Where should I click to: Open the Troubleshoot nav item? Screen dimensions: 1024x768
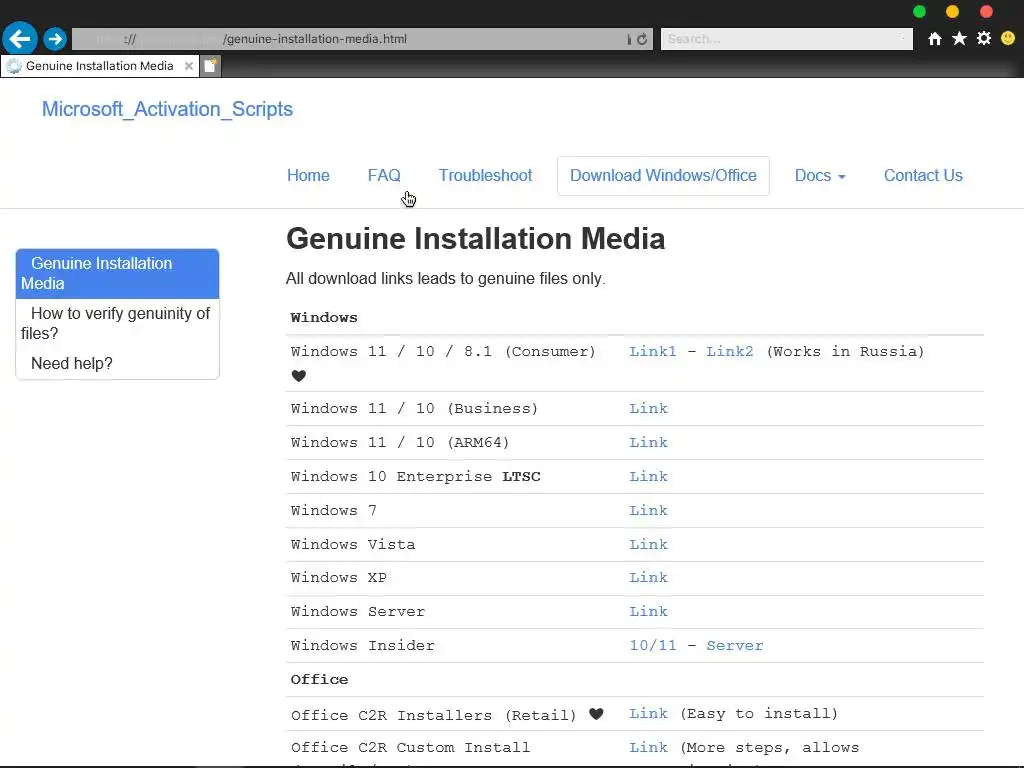[x=485, y=176]
